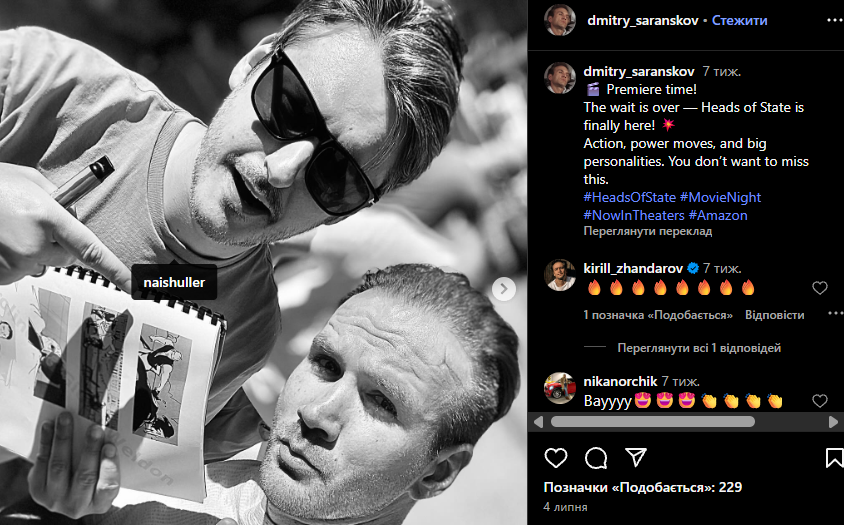
Task: Go to next photo with arrow
Action: point(504,289)
